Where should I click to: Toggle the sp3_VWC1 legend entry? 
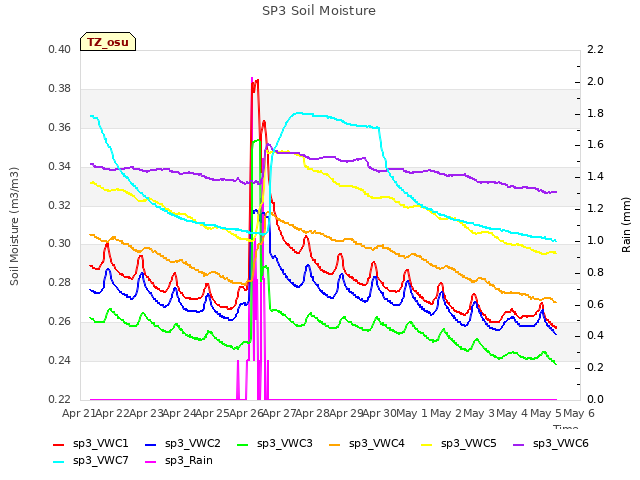91,443
